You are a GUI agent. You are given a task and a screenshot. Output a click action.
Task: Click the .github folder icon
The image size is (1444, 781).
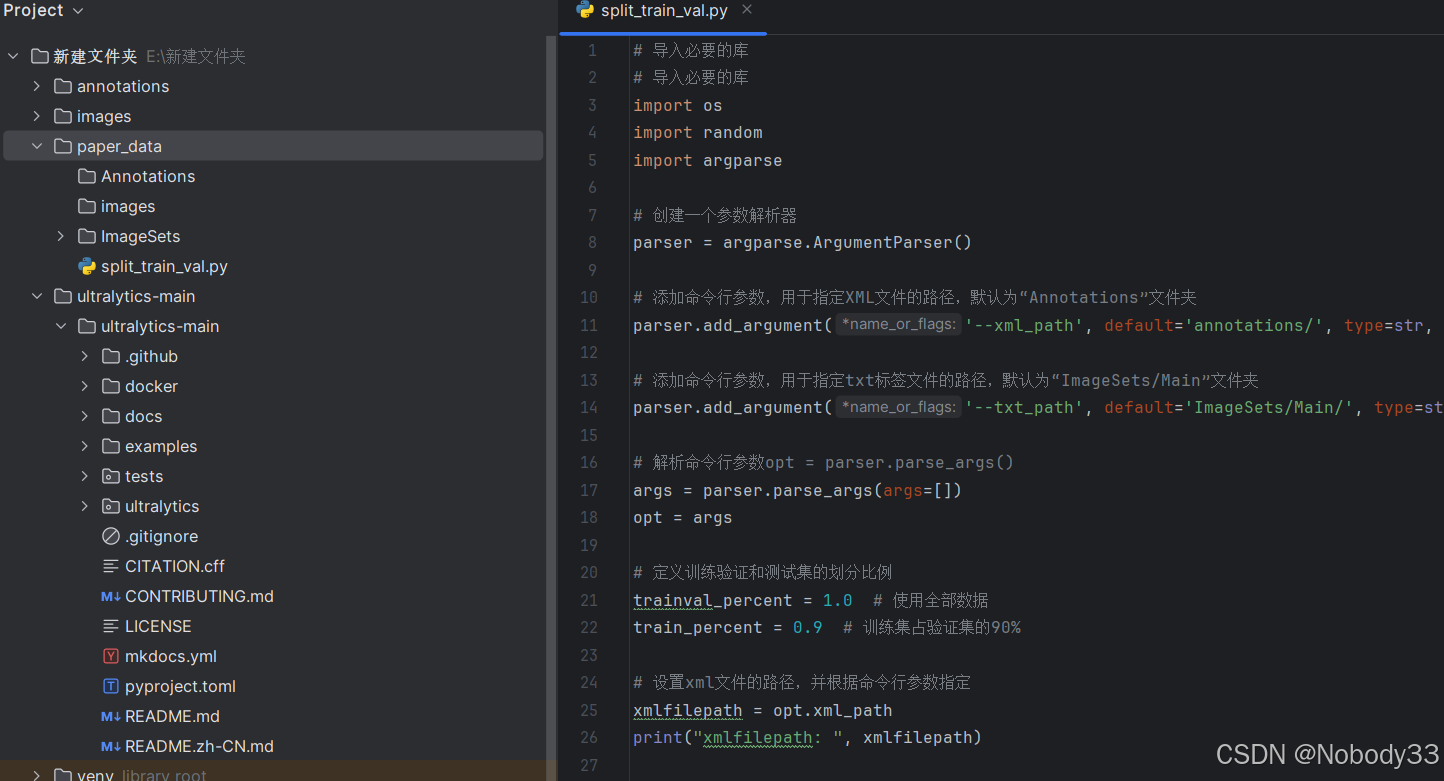coord(111,356)
